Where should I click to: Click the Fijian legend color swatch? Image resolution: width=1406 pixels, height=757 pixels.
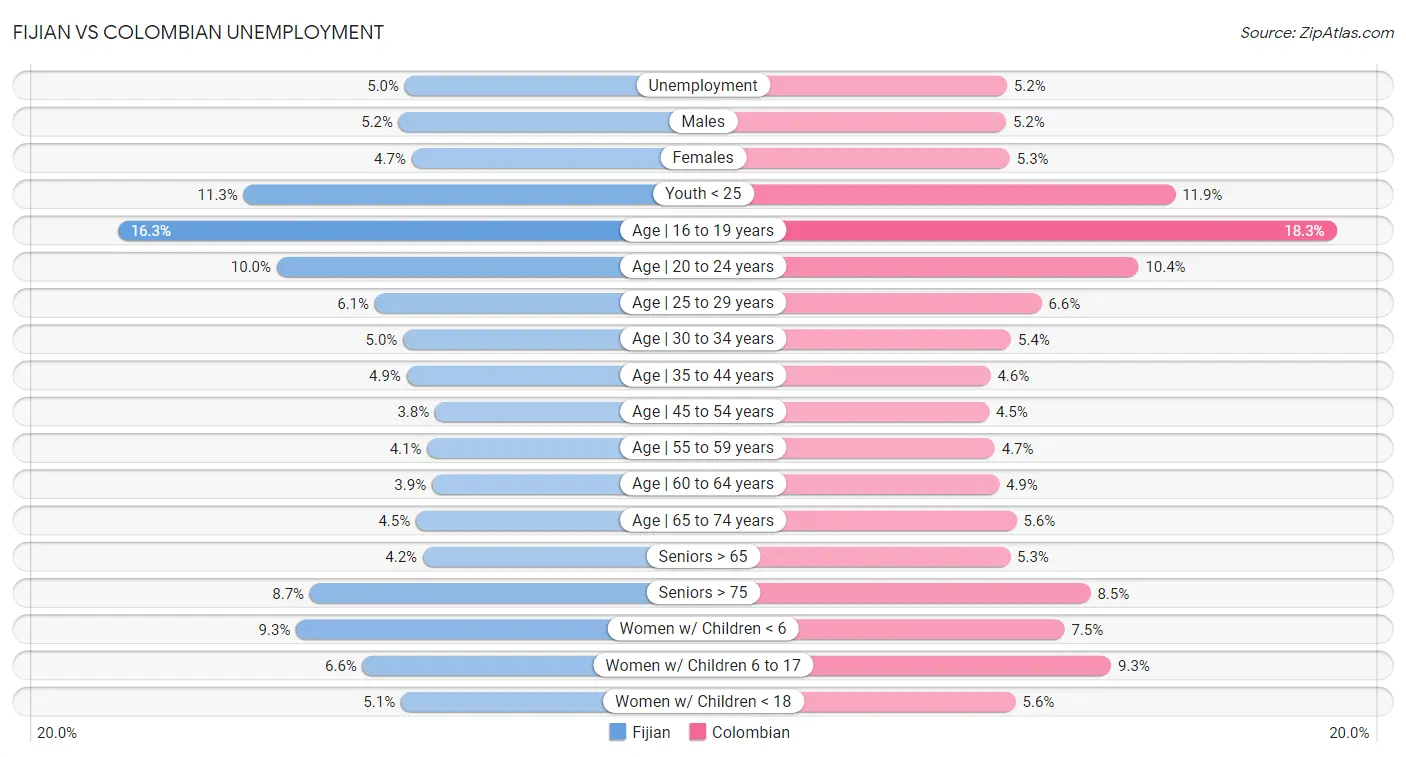pos(618,732)
